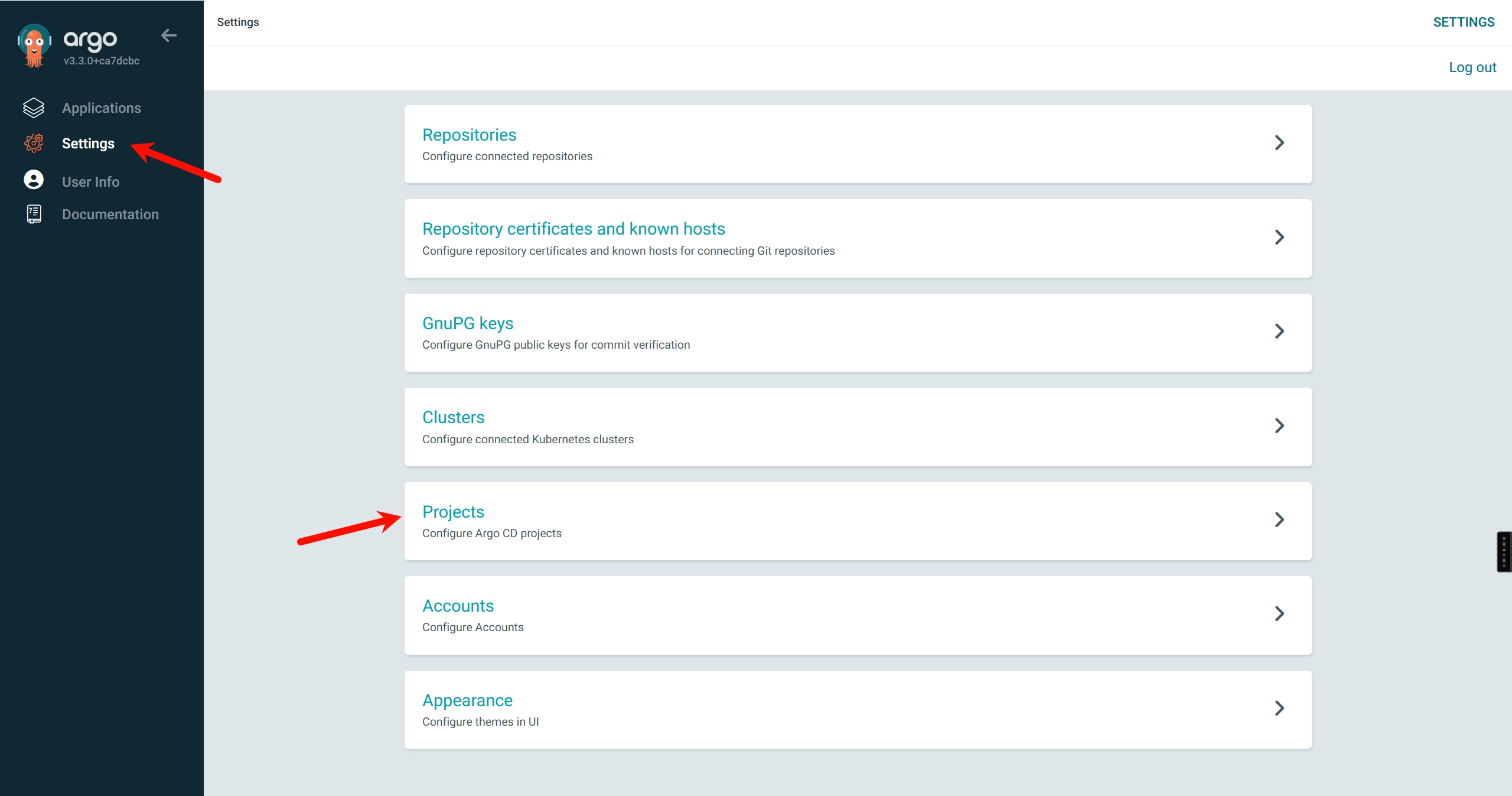Open the Accounts settings
The image size is (1512, 796).
point(458,606)
